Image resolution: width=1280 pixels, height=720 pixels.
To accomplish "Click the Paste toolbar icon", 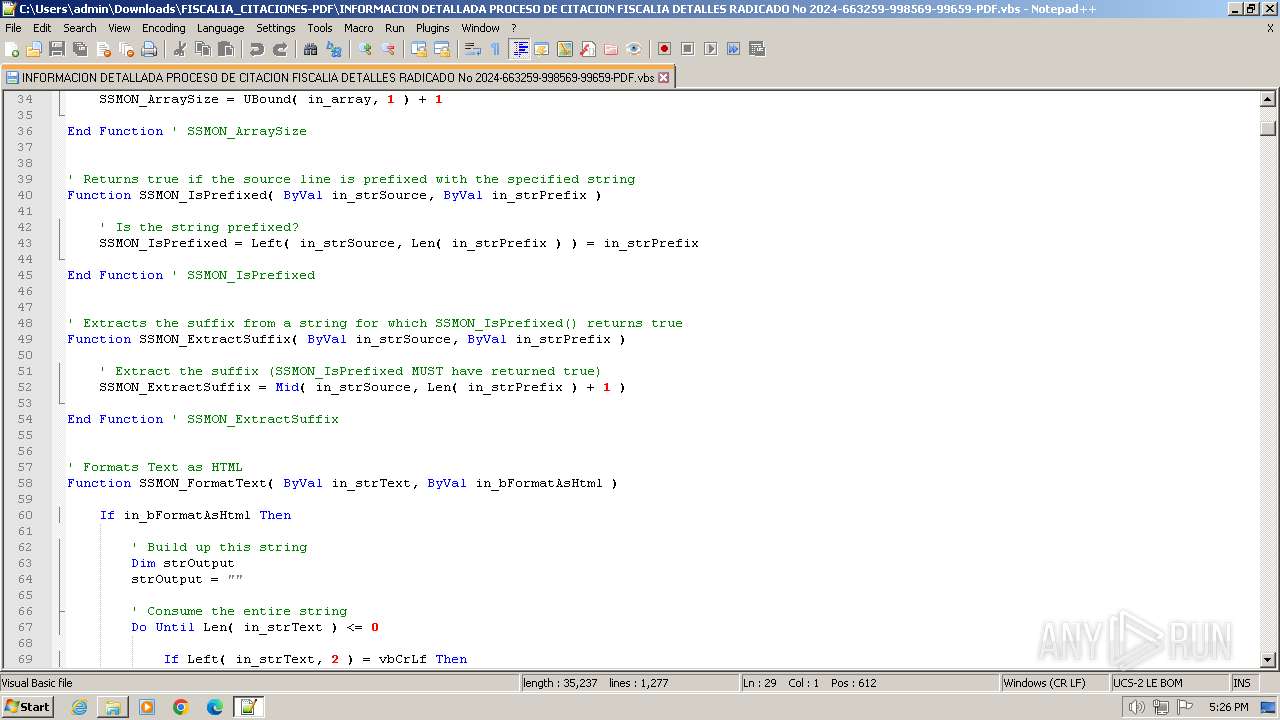I will pos(226,49).
